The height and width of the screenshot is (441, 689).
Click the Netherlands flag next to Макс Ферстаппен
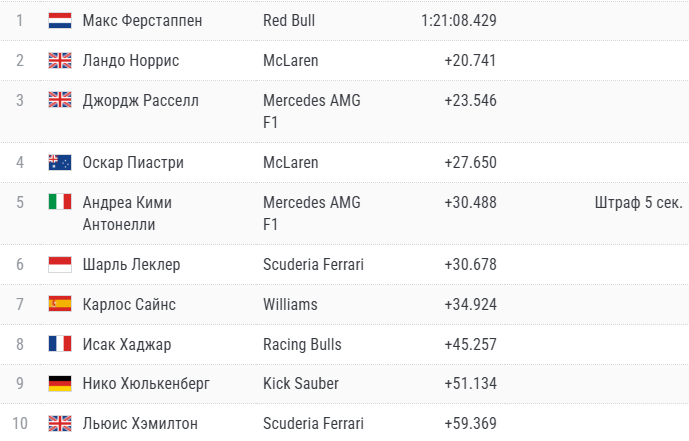point(60,20)
